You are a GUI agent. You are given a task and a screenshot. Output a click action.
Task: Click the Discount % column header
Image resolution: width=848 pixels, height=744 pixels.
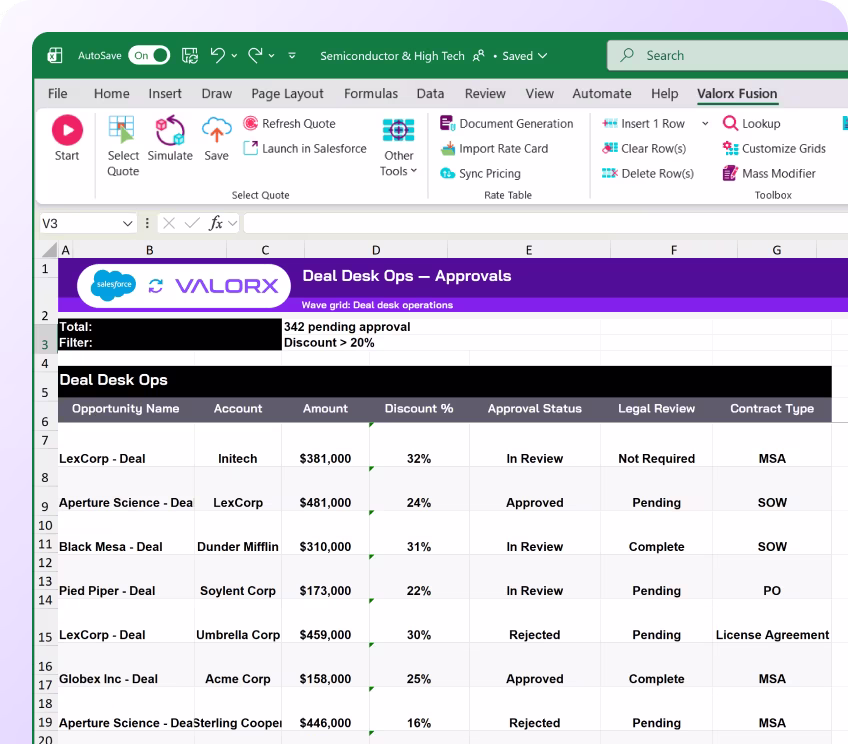pyautogui.click(x=419, y=409)
